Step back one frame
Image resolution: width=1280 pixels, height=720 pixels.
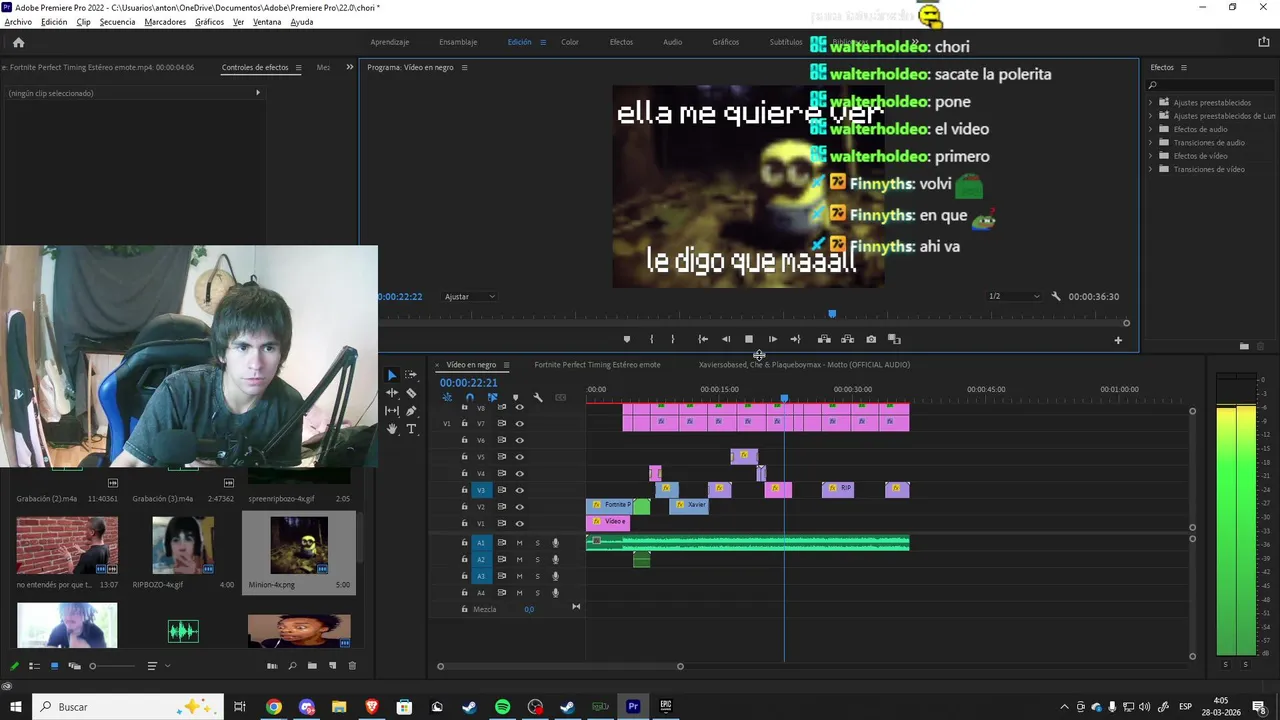(x=726, y=339)
